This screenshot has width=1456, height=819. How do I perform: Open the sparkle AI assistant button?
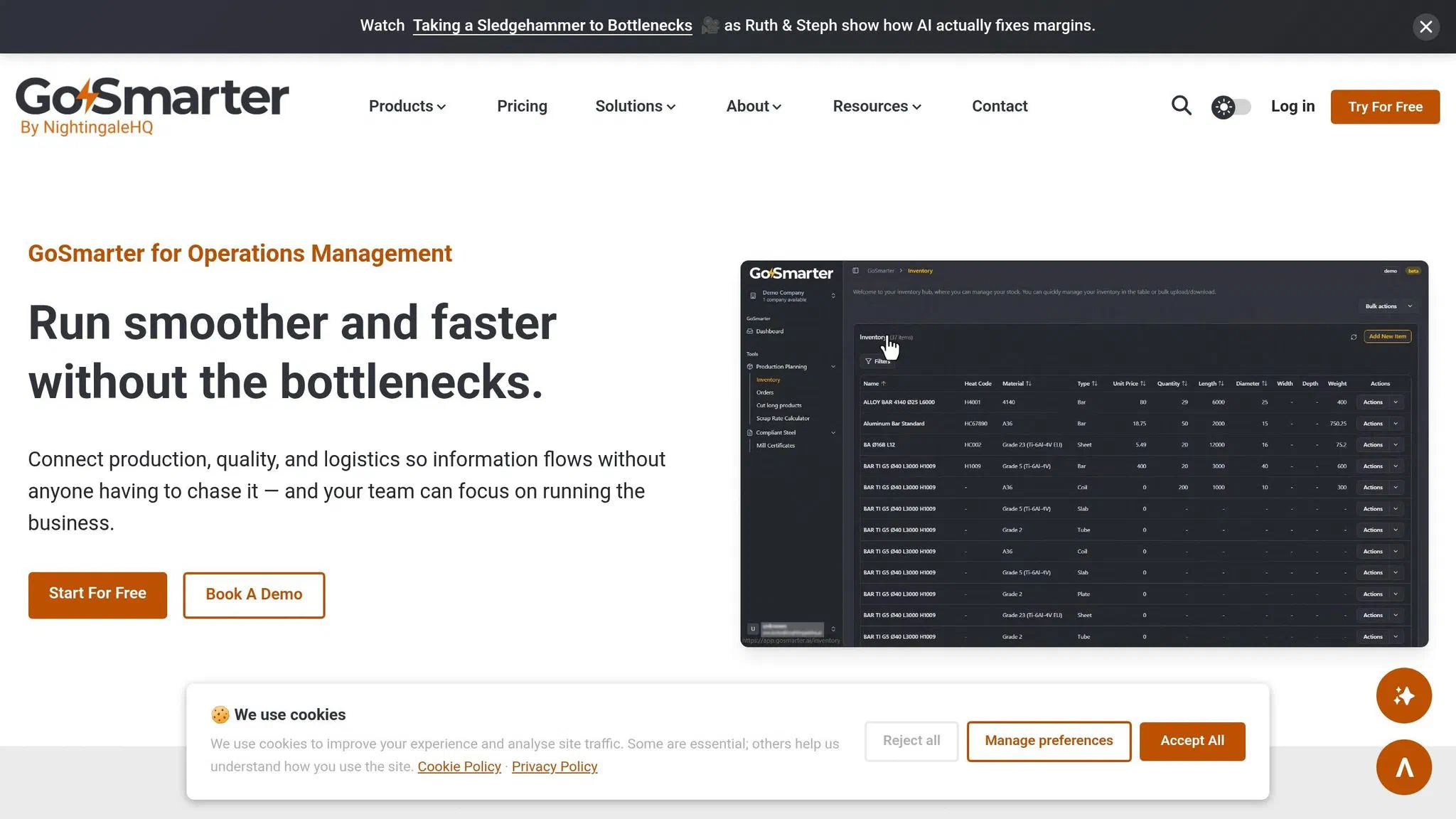pyautogui.click(x=1403, y=695)
